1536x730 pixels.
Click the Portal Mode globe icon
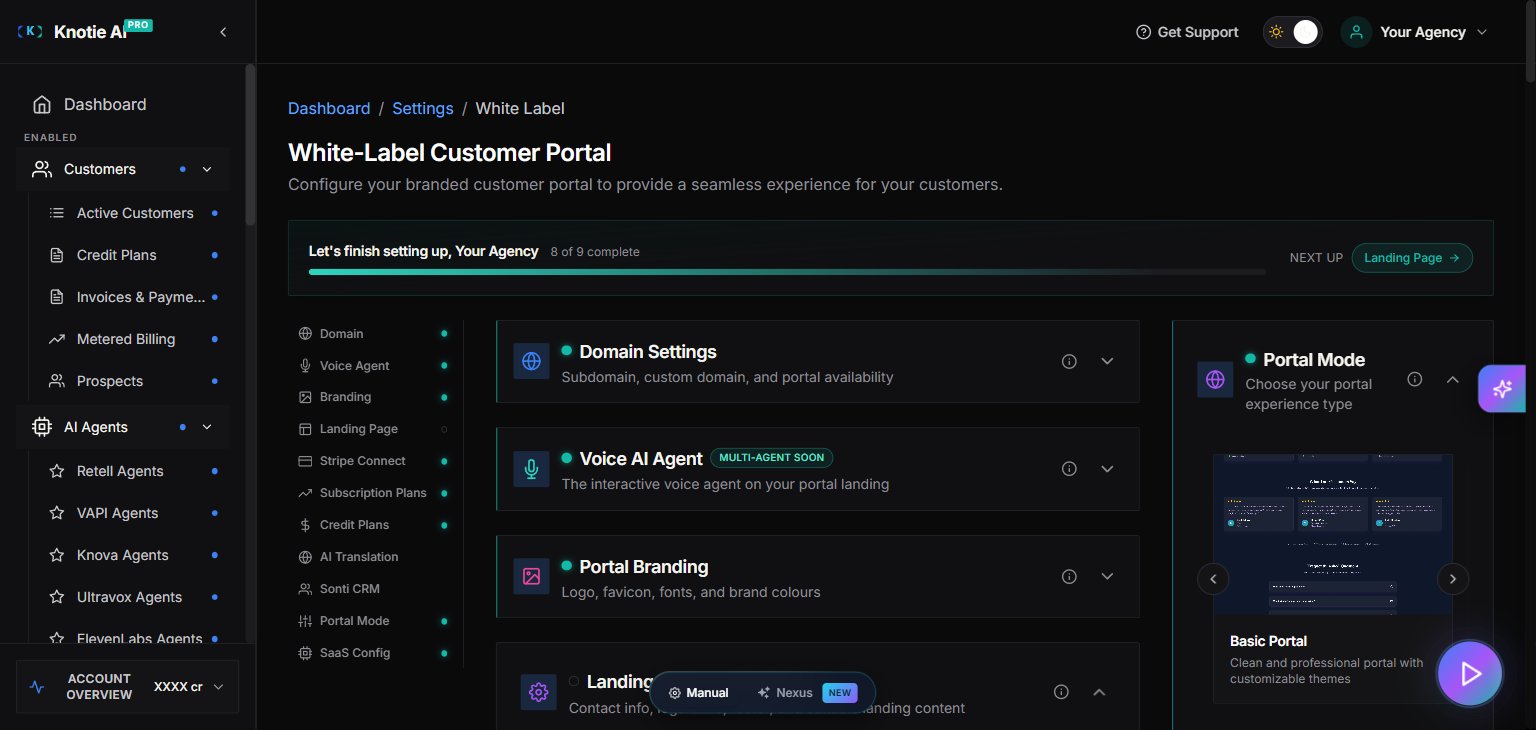pyautogui.click(x=1215, y=379)
